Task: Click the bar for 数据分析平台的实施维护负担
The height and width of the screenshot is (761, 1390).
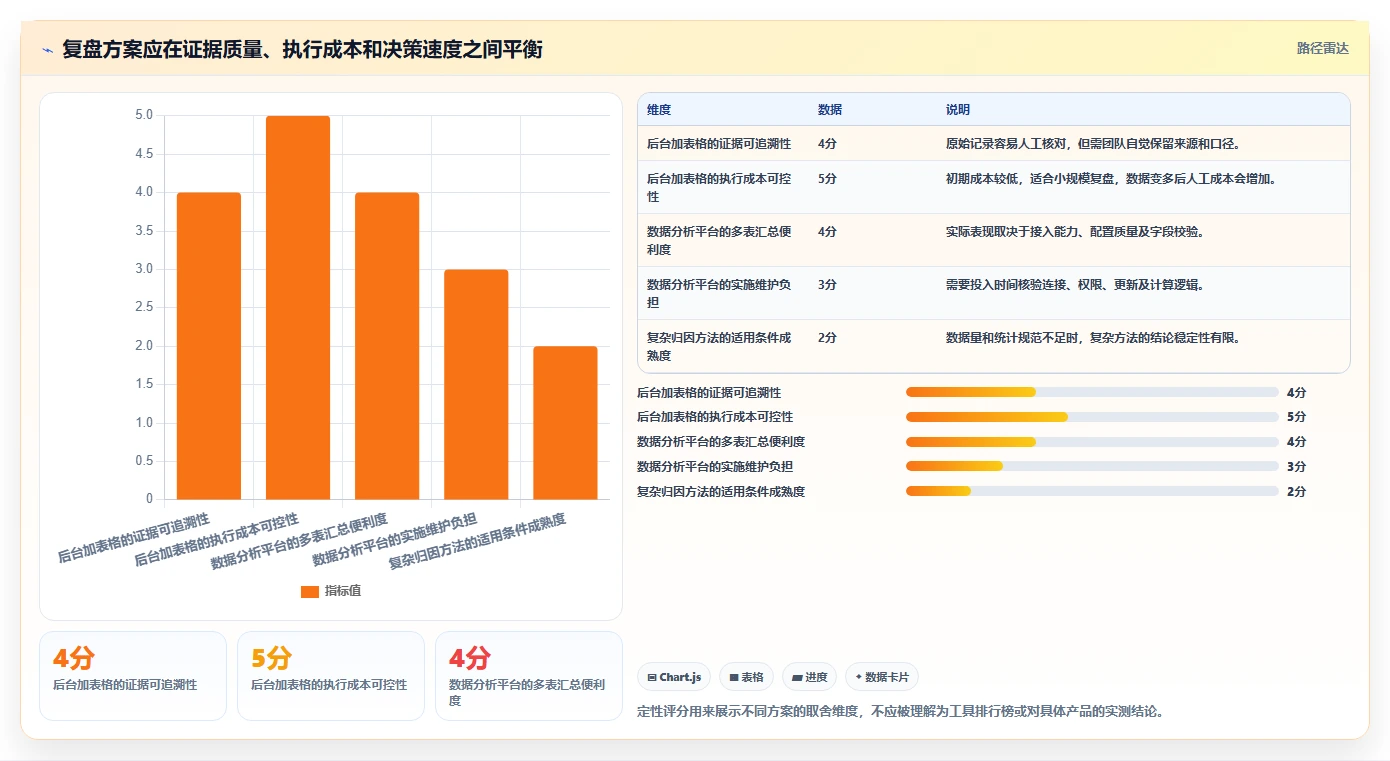Action: pyautogui.click(x=476, y=384)
